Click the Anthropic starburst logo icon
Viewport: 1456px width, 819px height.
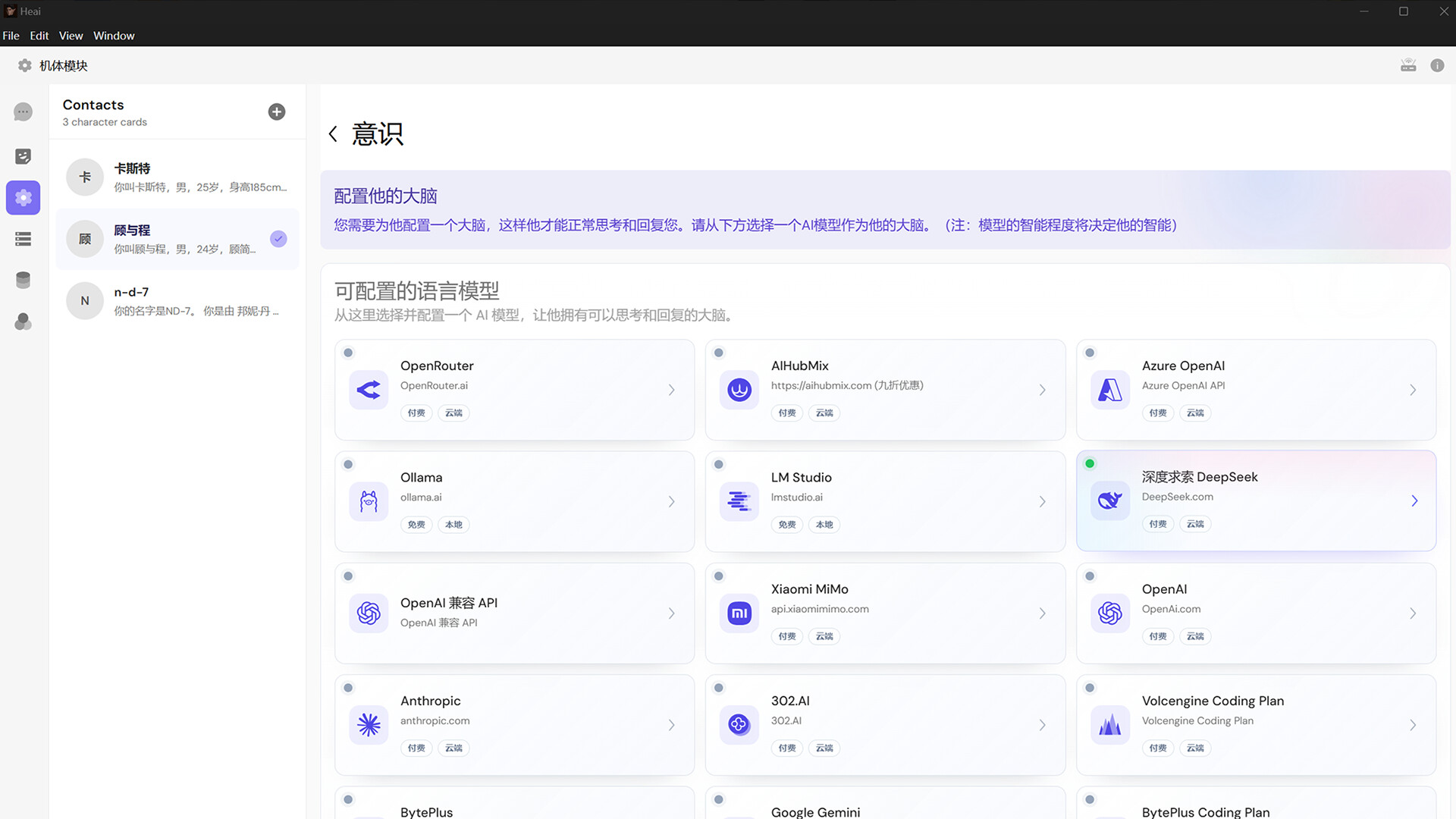point(369,725)
